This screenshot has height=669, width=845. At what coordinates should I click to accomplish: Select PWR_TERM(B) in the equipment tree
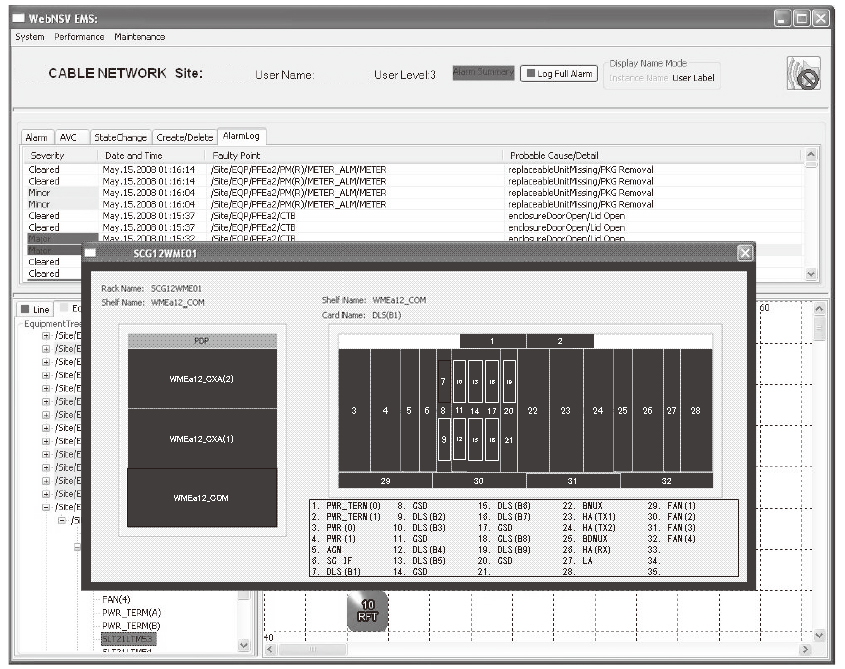[131, 626]
